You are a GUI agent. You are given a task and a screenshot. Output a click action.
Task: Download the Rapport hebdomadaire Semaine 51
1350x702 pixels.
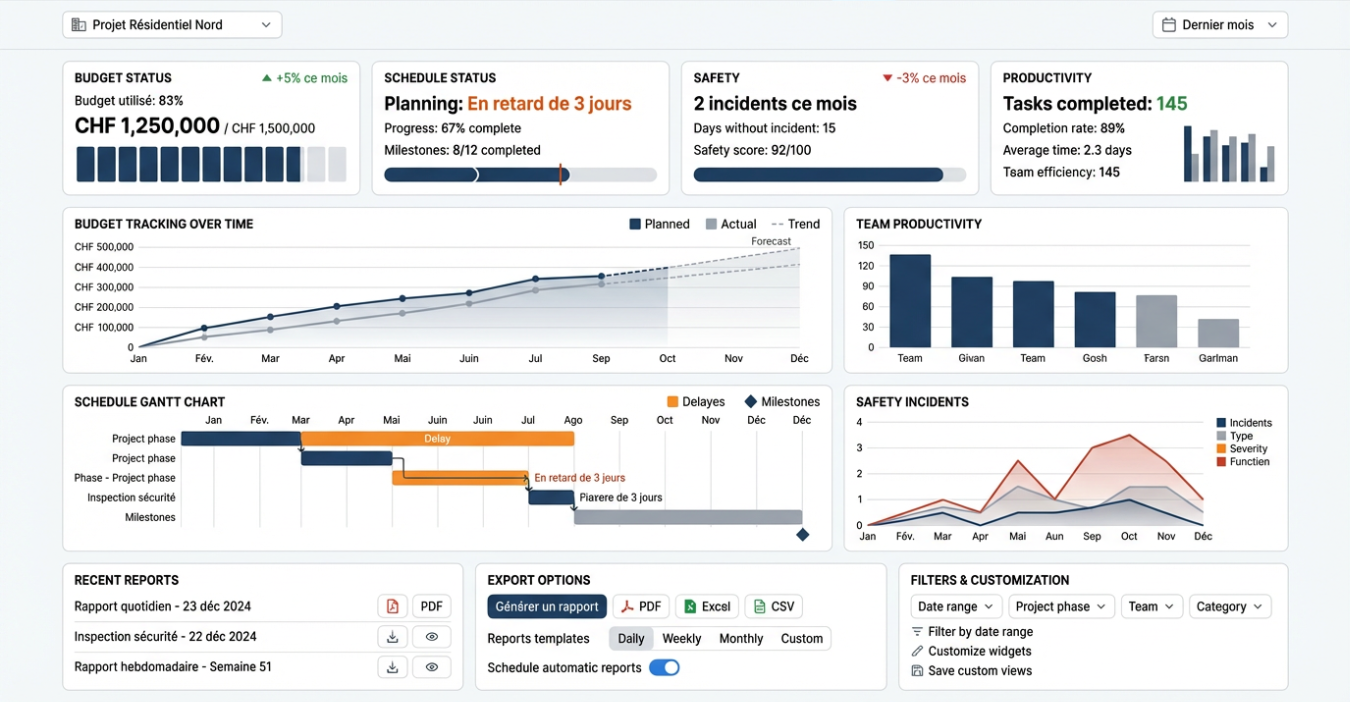point(392,667)
